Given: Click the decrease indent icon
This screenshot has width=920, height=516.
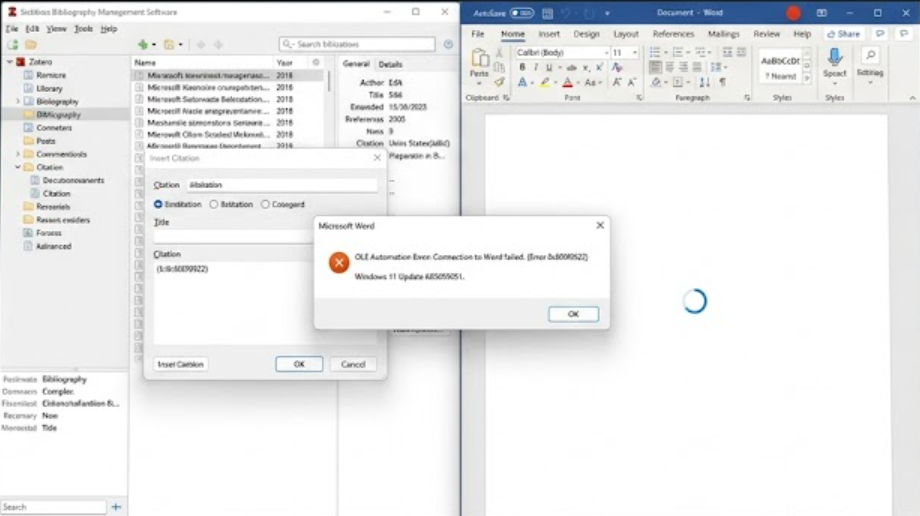Looking at the screenshot, I should [x=728, y=53].
